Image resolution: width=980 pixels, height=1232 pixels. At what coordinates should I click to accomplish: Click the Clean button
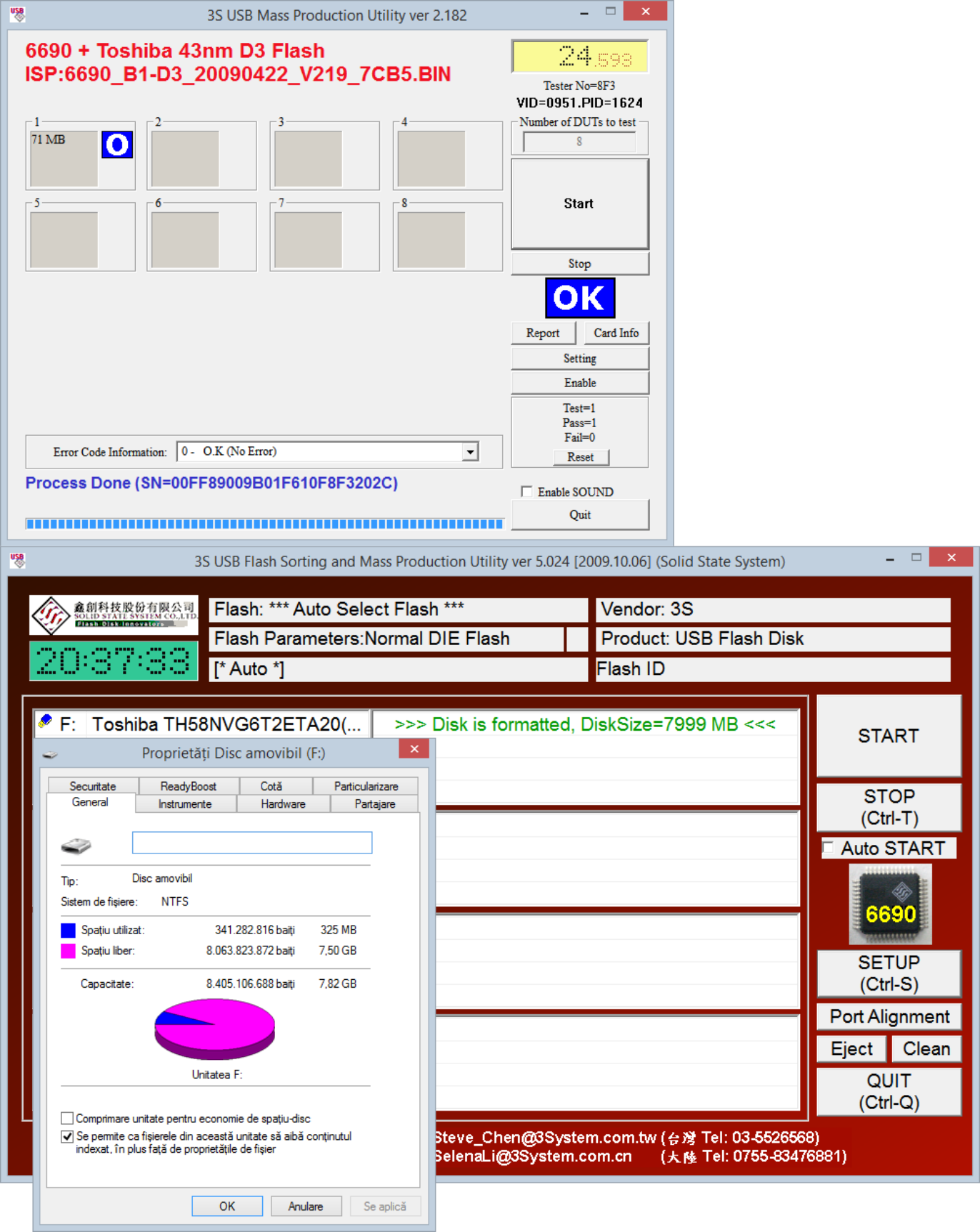[926, 1048]
